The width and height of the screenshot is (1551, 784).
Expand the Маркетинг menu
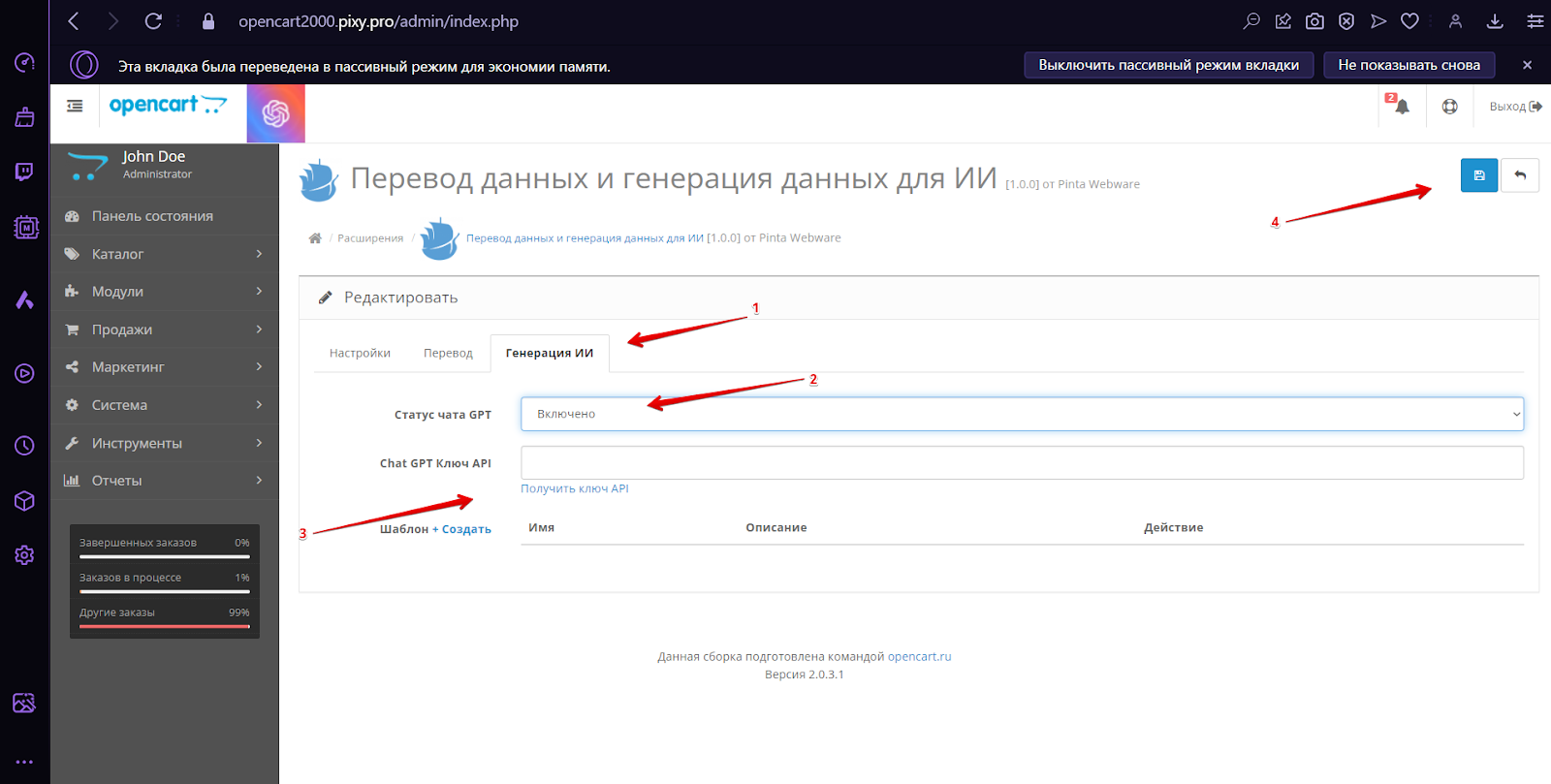click(x=165, y=367)
